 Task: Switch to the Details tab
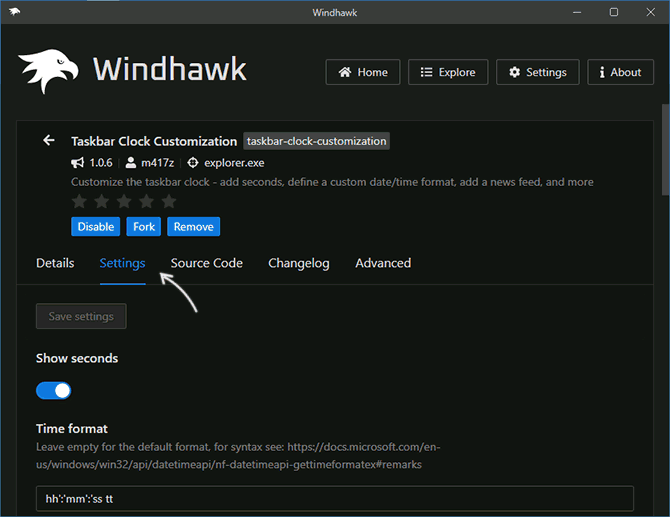pyautogui.click(x=55, y=263)
